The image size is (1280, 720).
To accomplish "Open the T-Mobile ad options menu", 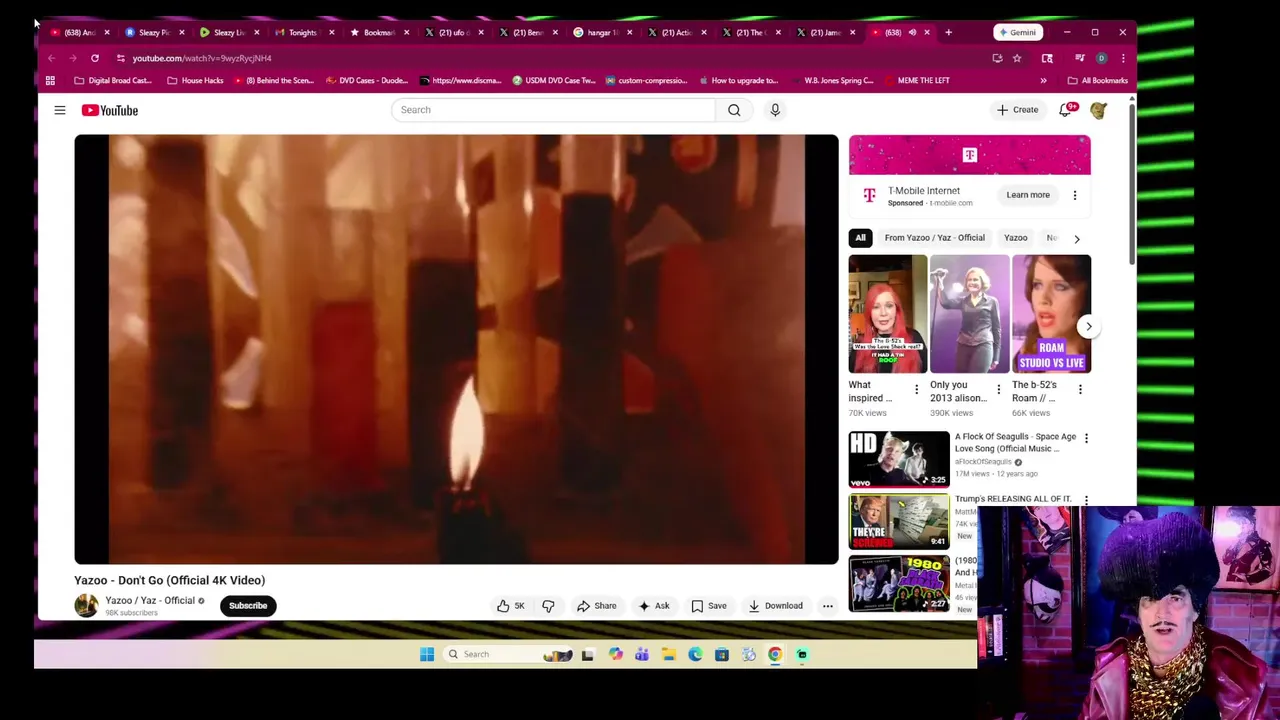I will [x=1075, y=195].
